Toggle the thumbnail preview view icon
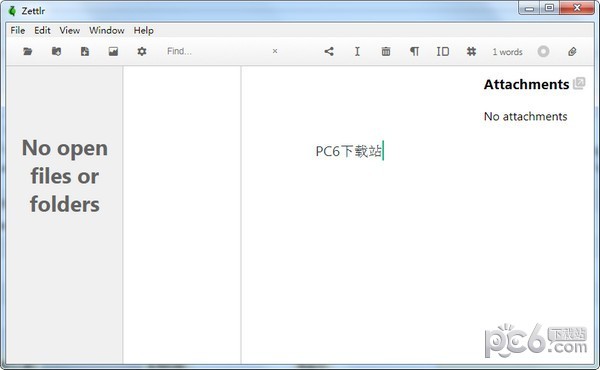This screenshot has height=370, width=600. [x=113, y=51]
